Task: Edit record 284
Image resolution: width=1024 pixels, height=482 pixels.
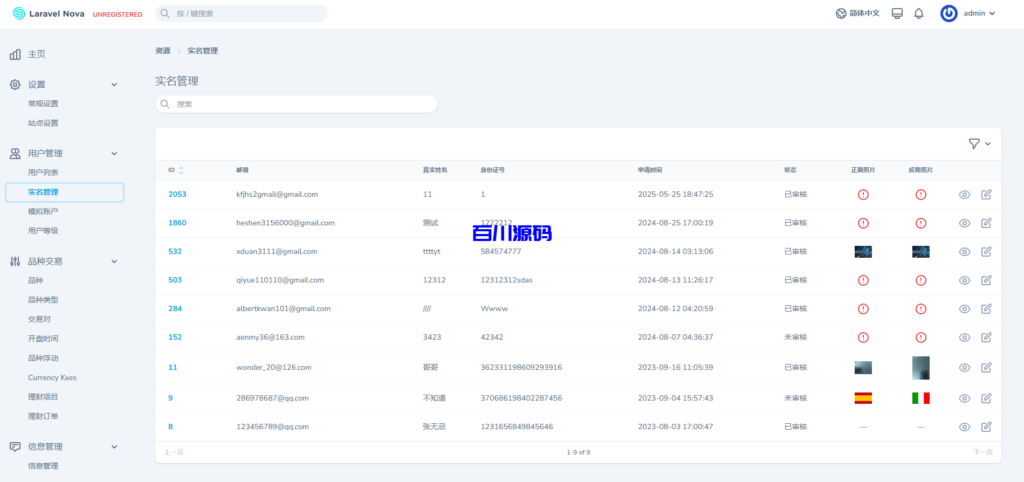Action: [x=986, y=309]
